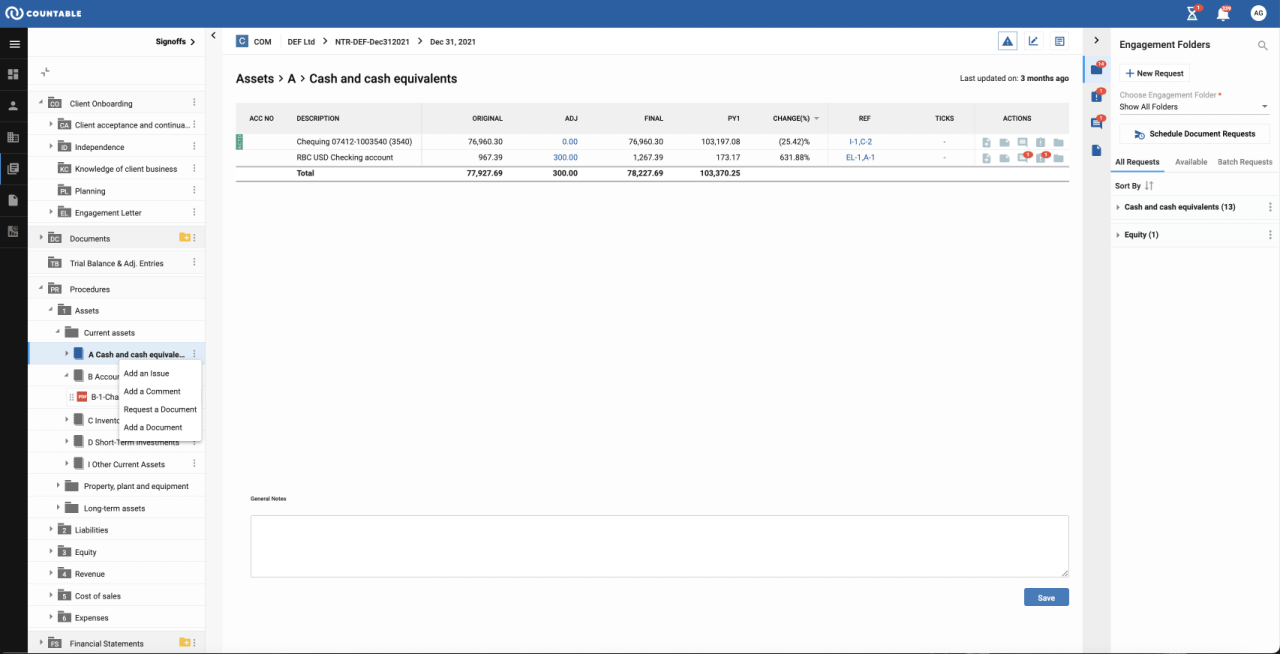1280x654 pixels.
Task: Click the hourglass timer icon in header
Action: [1192, 14]
